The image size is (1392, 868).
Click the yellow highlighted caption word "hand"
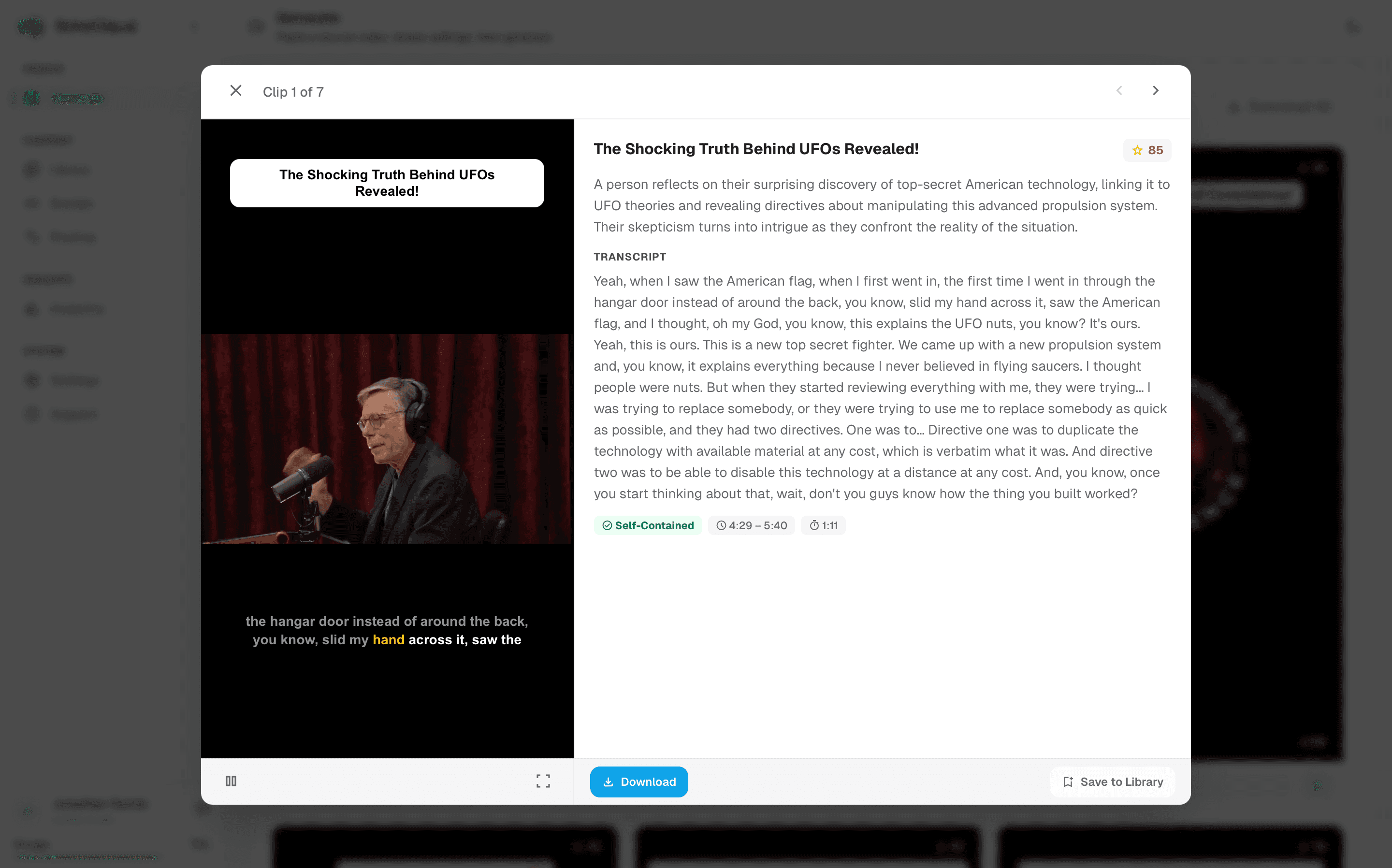389,639
